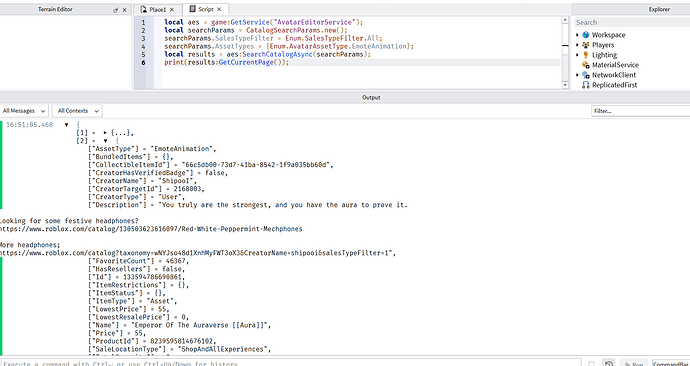
Task: Click the ["ProductId"] output line
Action: [x=152, y=341]
